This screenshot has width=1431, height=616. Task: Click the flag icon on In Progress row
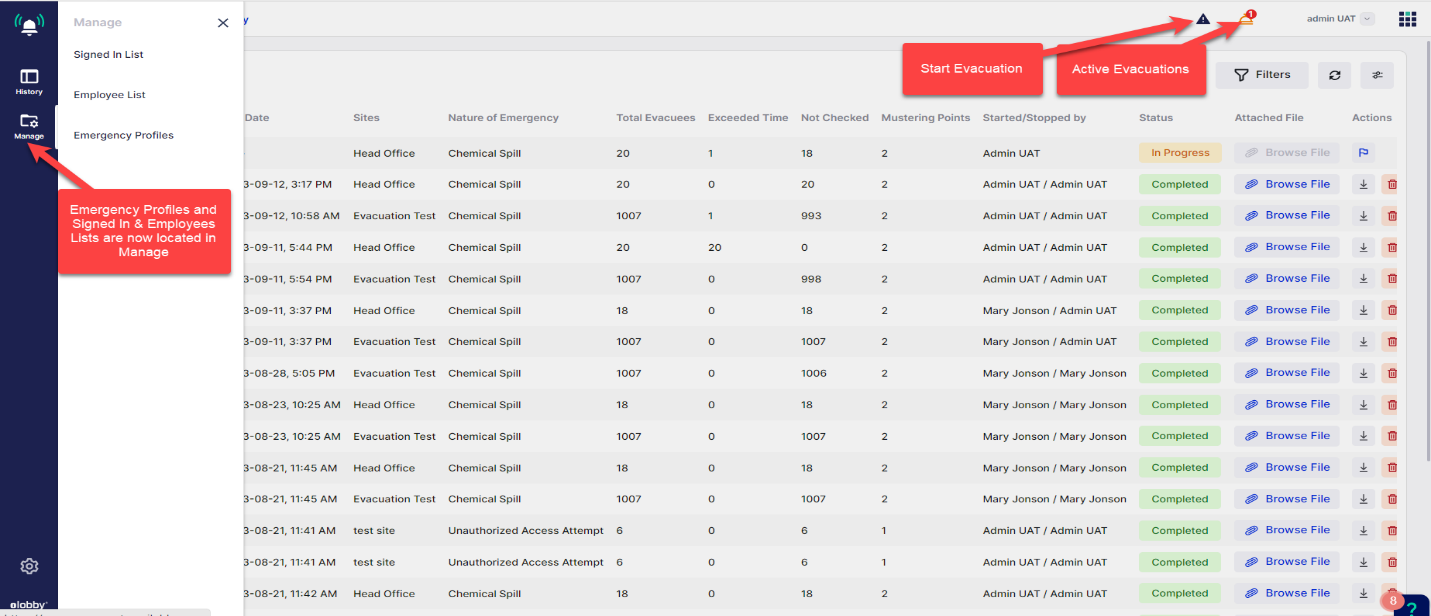pyautogui.click(x=1362, y=153)
